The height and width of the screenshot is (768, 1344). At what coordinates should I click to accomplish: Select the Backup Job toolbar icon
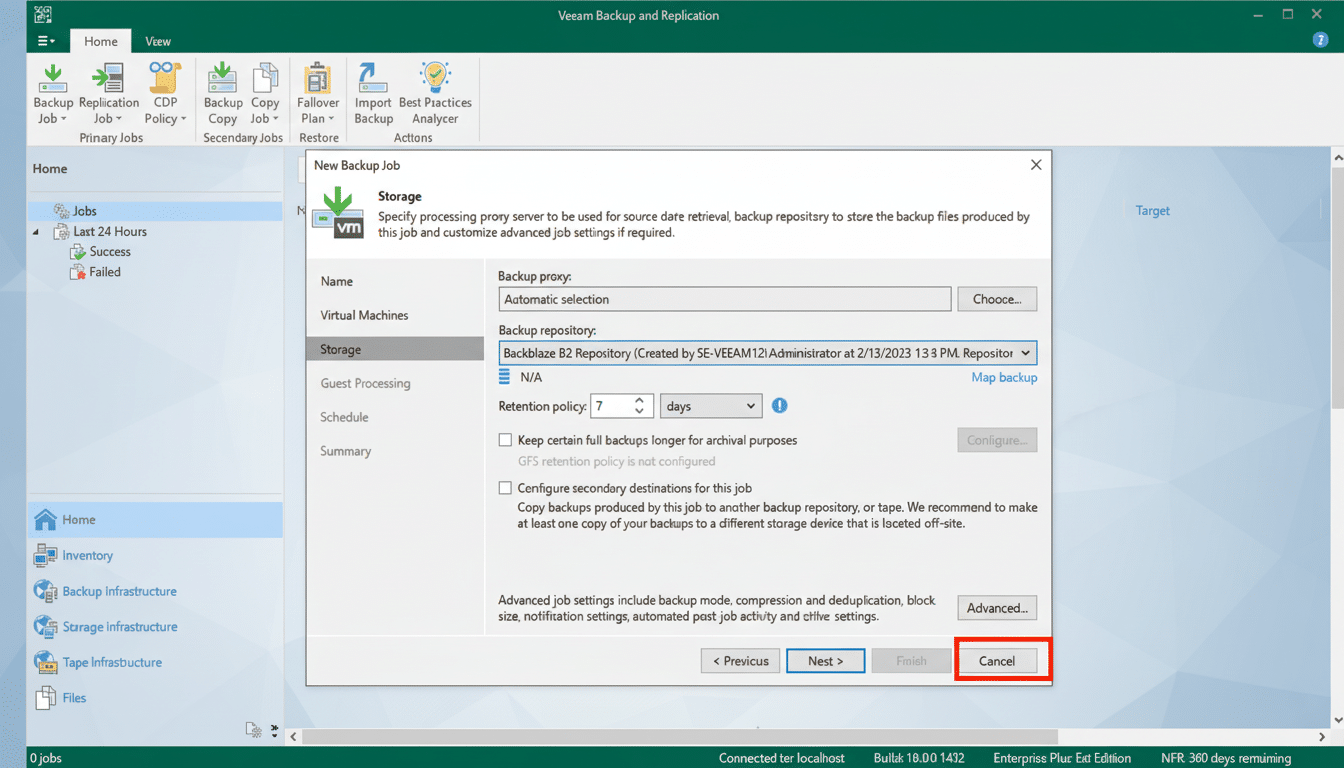(x=52, y=95)
